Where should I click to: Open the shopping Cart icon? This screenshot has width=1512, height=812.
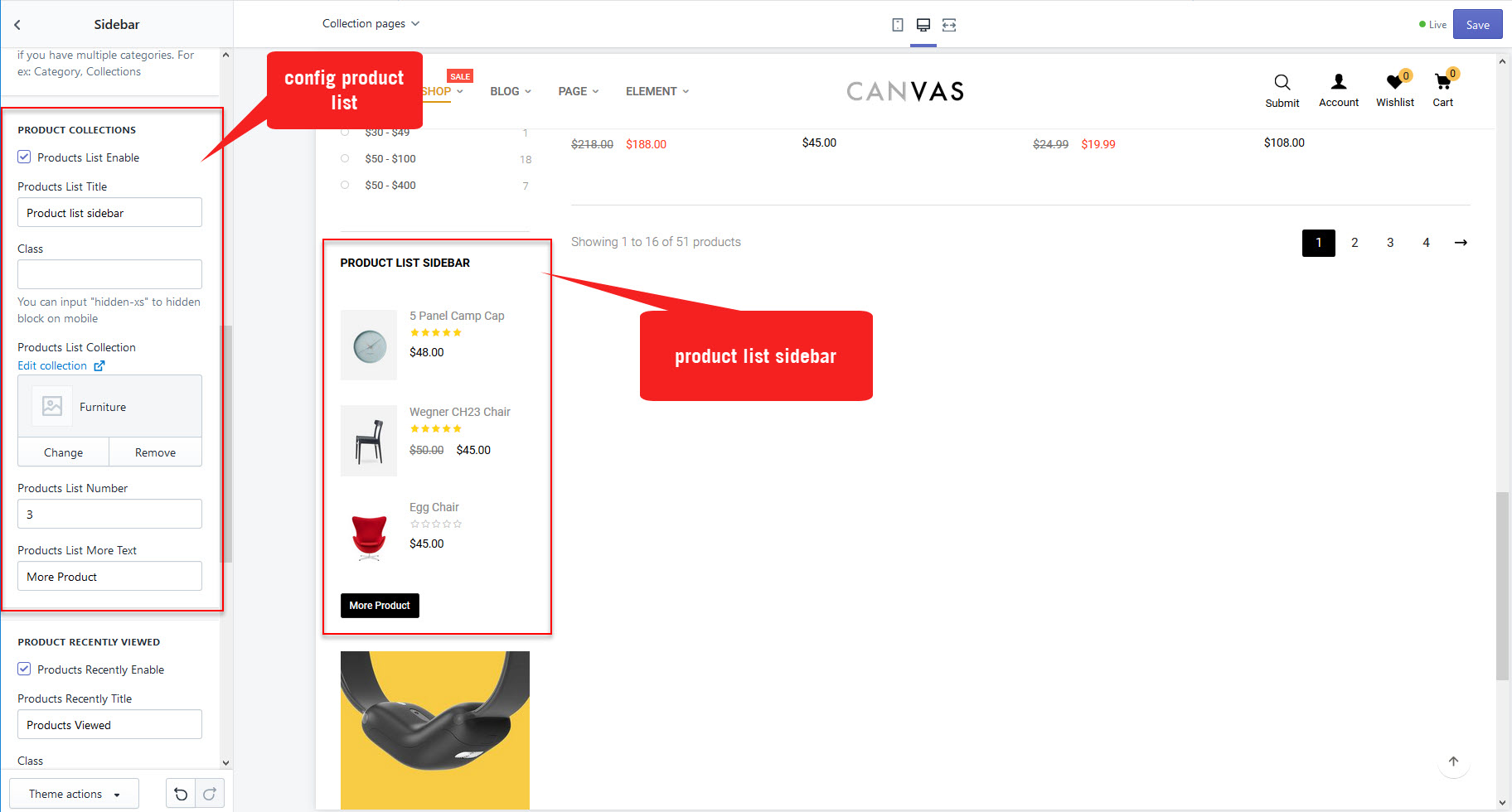pos(1442,82)
